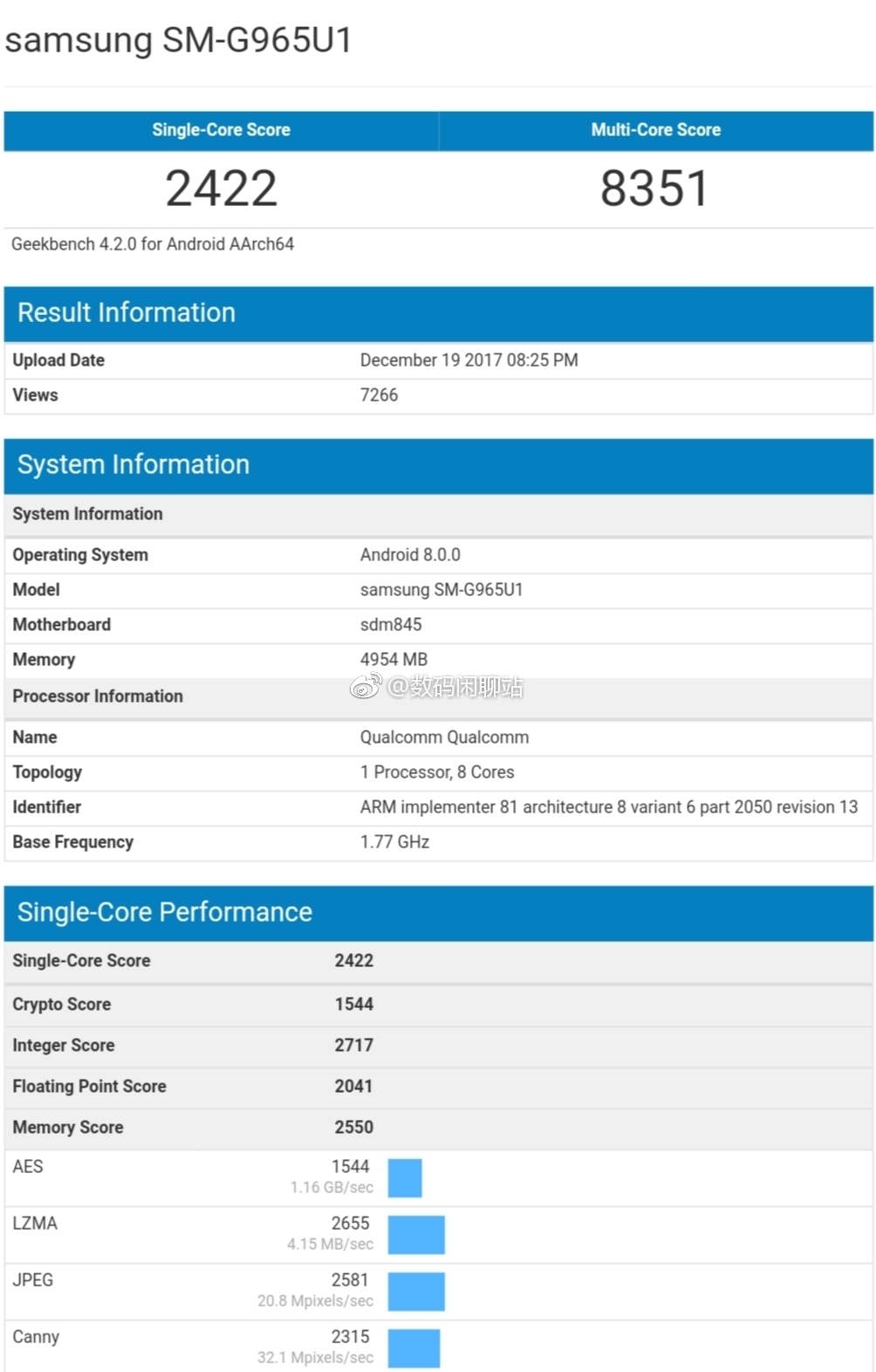Select the JPEG benchmark label
This screenshot has height=1372, width=876.
point(33,1280)
